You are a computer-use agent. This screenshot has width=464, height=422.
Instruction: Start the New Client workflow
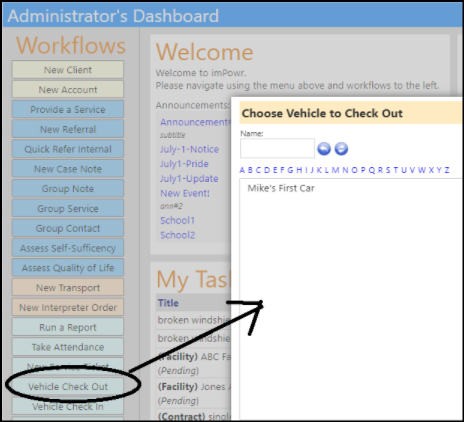pyautogui.click(x=68, y=70)
